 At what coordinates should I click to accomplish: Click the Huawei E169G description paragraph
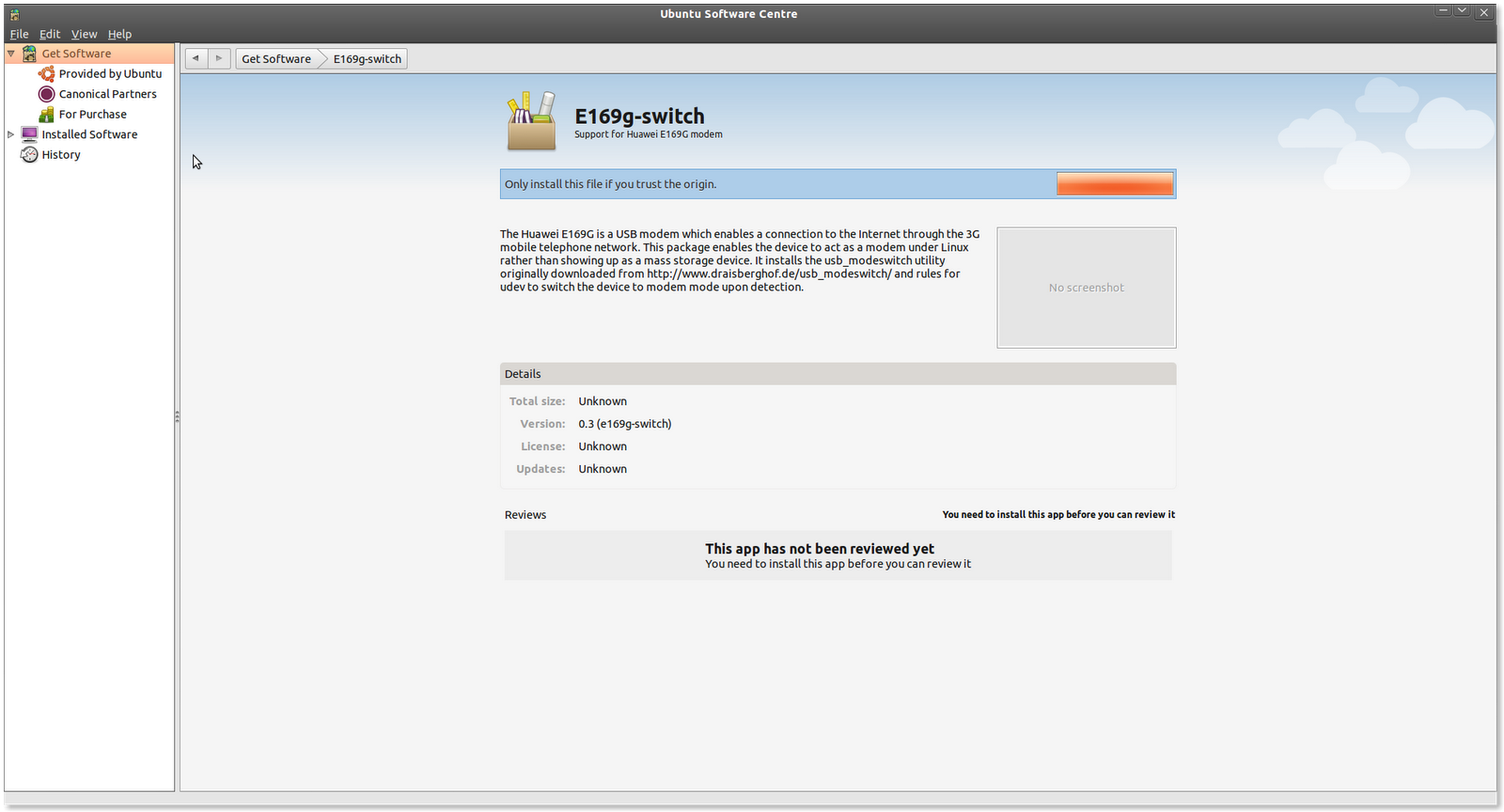point(740,260)
